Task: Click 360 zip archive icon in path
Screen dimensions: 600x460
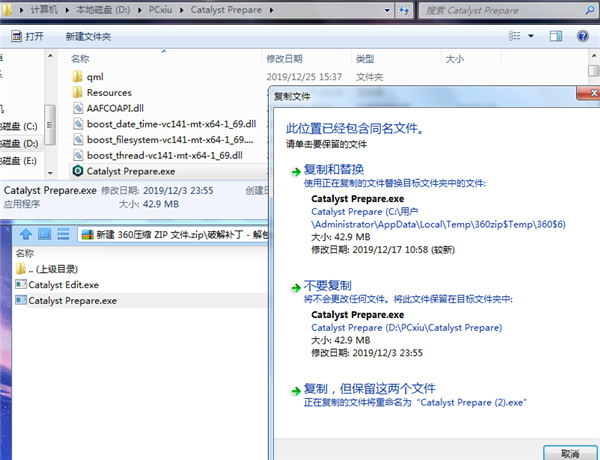Action: coord(88,234)
